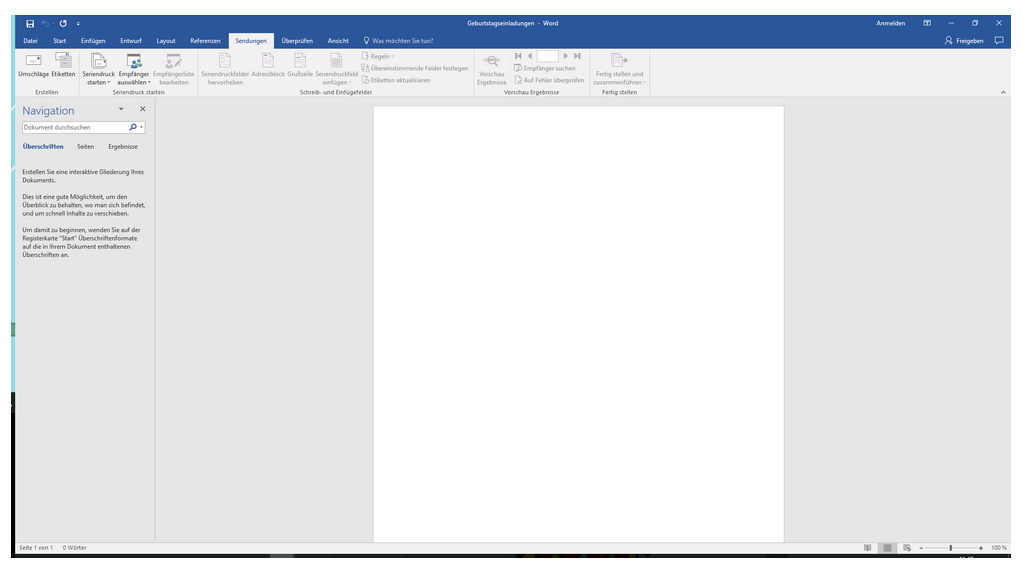Viewport: 1023px width, 573px height.
Task: Click the Dokument durchsuchen search field
Action: click(75, 128)
